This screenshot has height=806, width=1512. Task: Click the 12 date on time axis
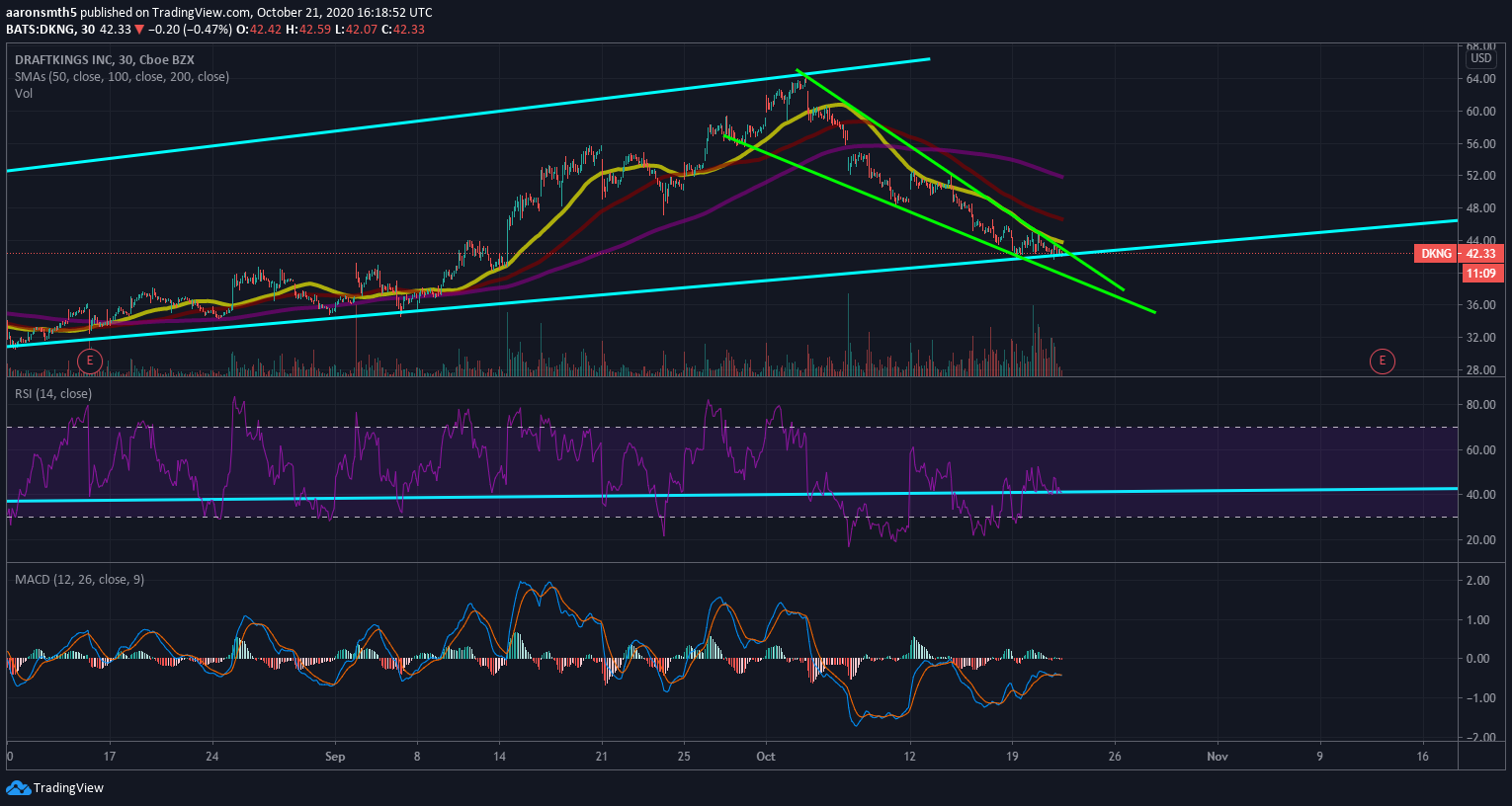click(909, 757)
